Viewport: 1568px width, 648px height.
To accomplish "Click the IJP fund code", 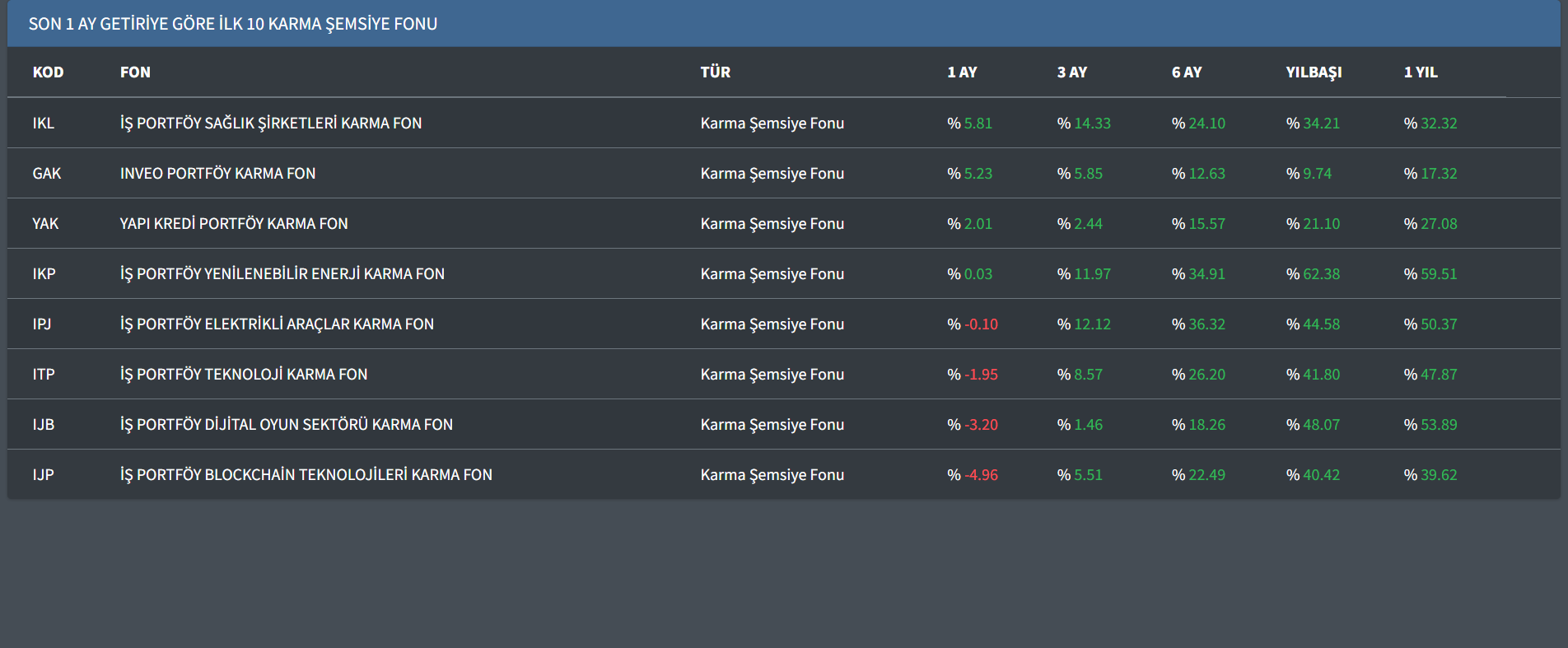I will coord(43,475).
